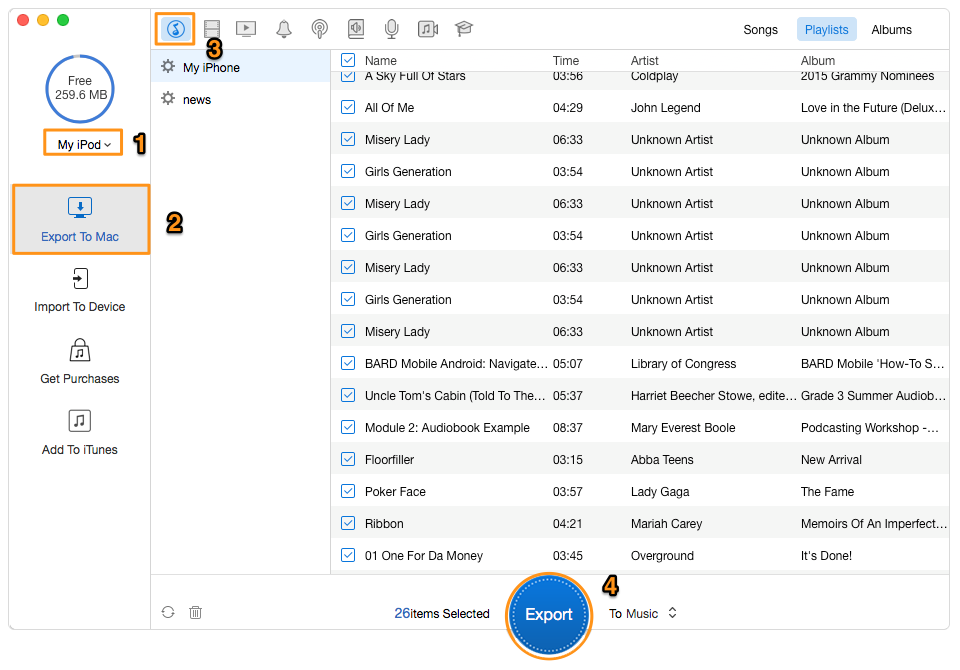The height and width of the screenshot is (670, 960).
Task: Select the Harriet Beecher Stowe artist cell
Action: (714, 396)
